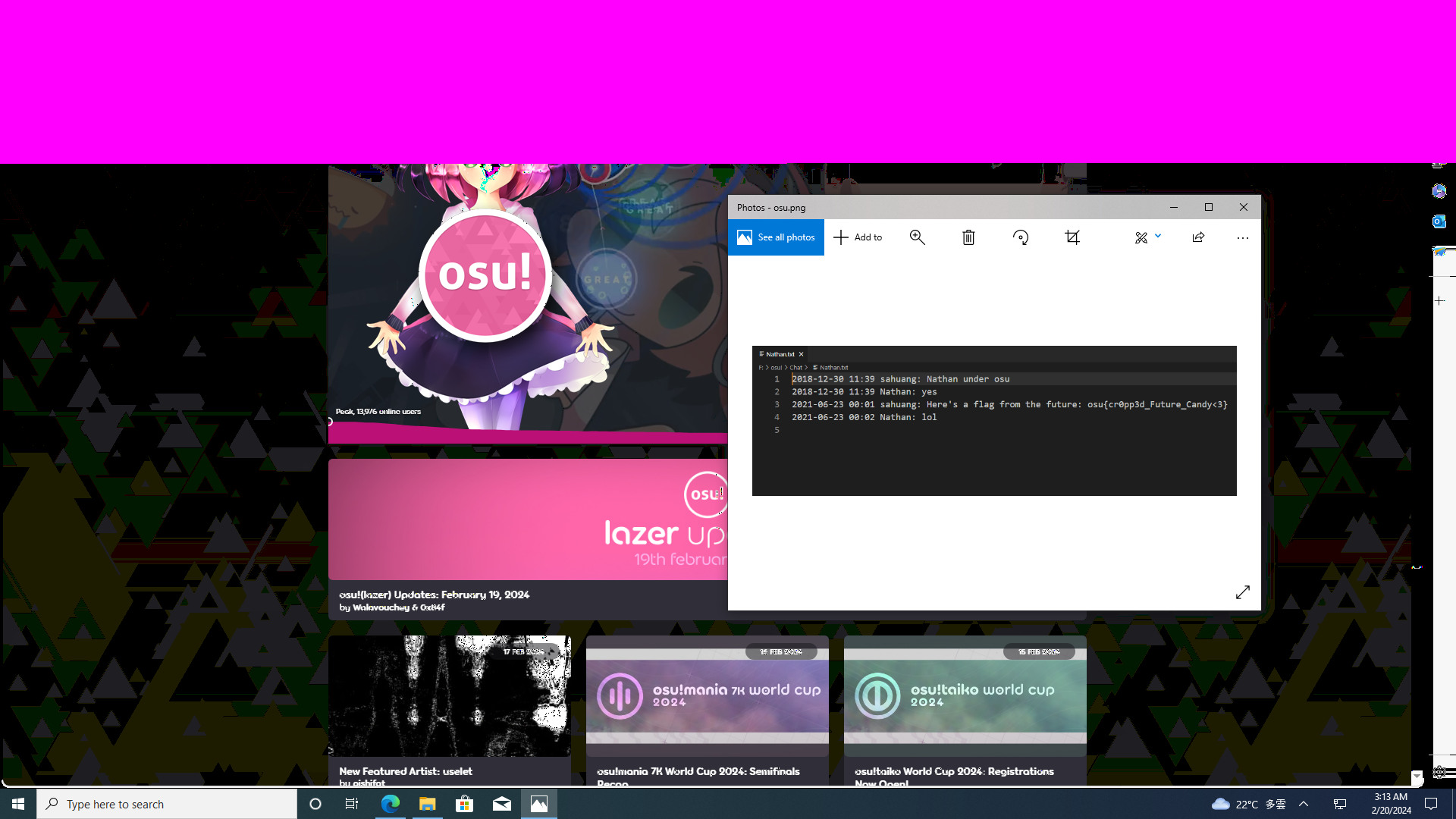Image resolution: width=1456 pixels, height=819 pixels.
Task: Select the crop tool icon
Action: [x=1072, y=237]
